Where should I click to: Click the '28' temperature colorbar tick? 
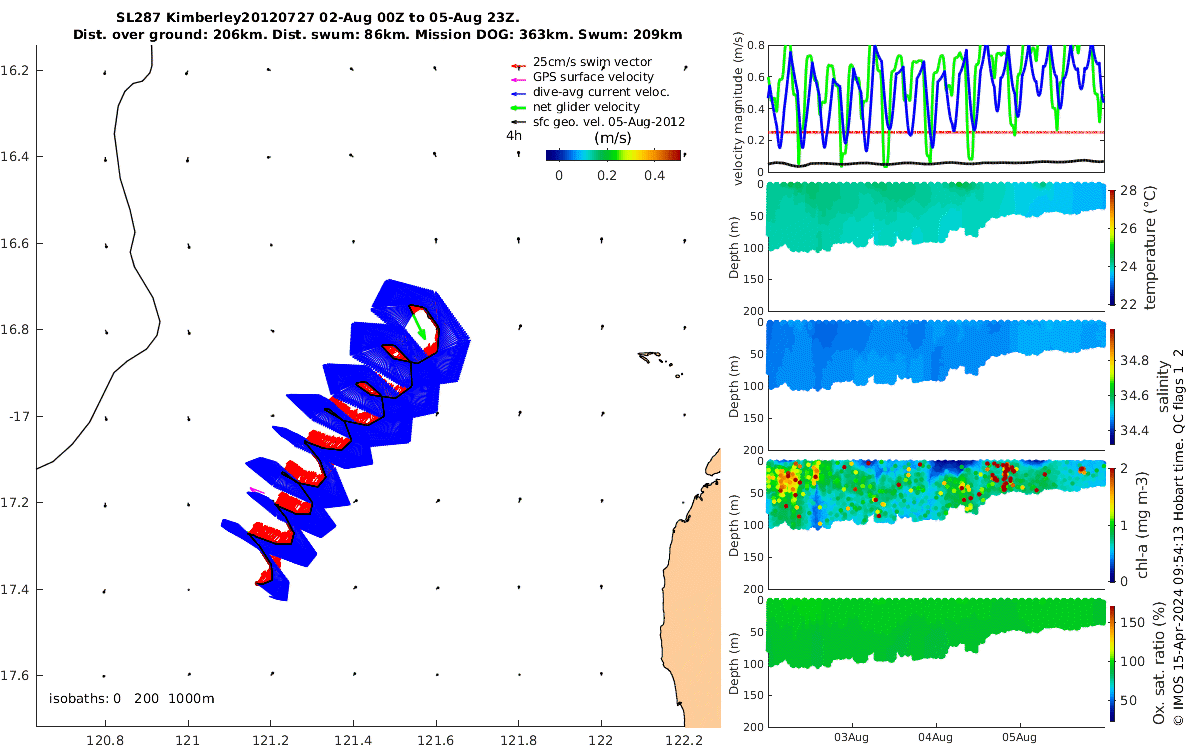tap(1127, 190)
